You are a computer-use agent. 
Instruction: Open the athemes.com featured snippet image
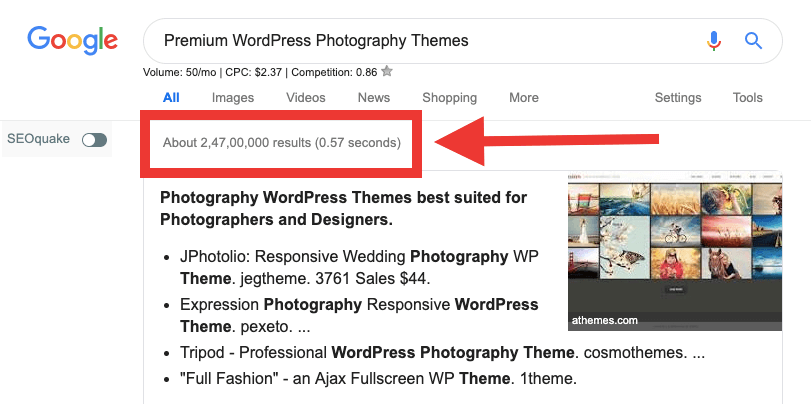[x=674, y=250]
